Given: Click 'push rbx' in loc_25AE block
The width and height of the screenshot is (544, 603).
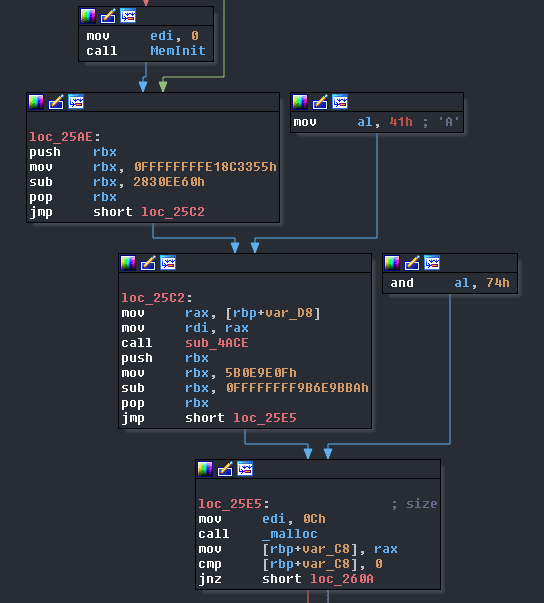Looking at the screenshot, I should tap(73, 152).
